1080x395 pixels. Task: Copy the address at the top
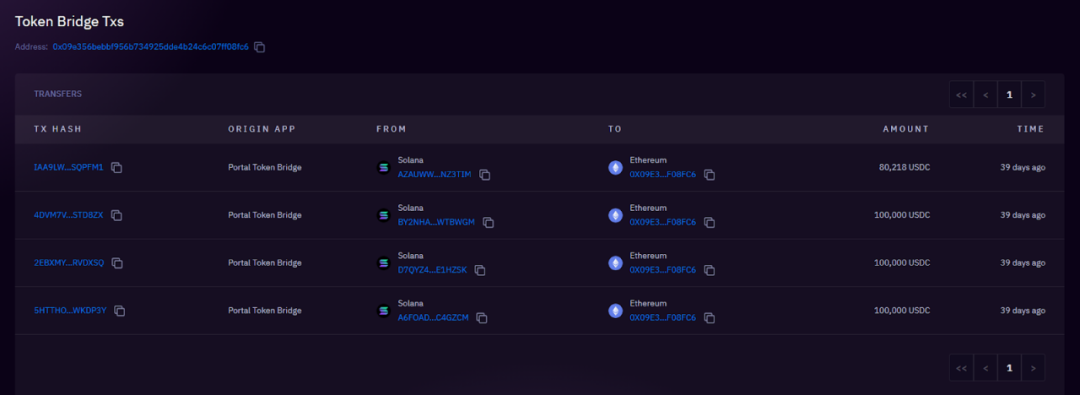(260, 48)
